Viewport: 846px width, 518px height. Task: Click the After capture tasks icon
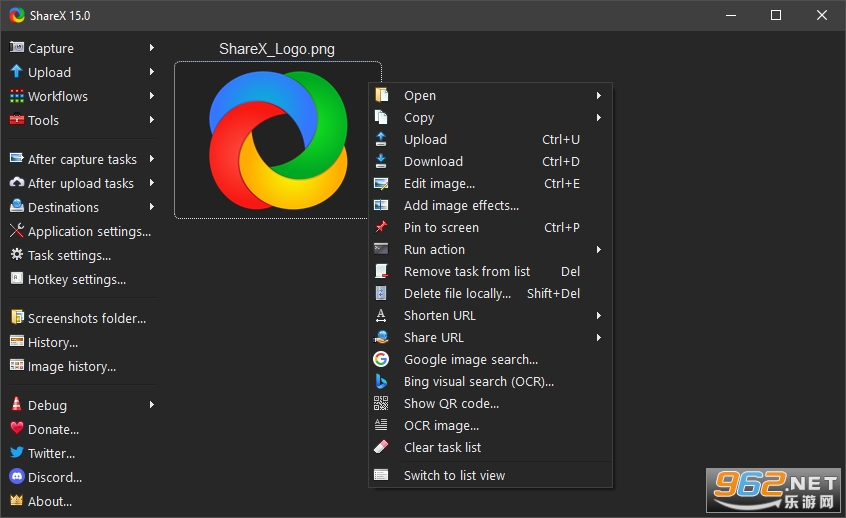click(x=17, y=159)
